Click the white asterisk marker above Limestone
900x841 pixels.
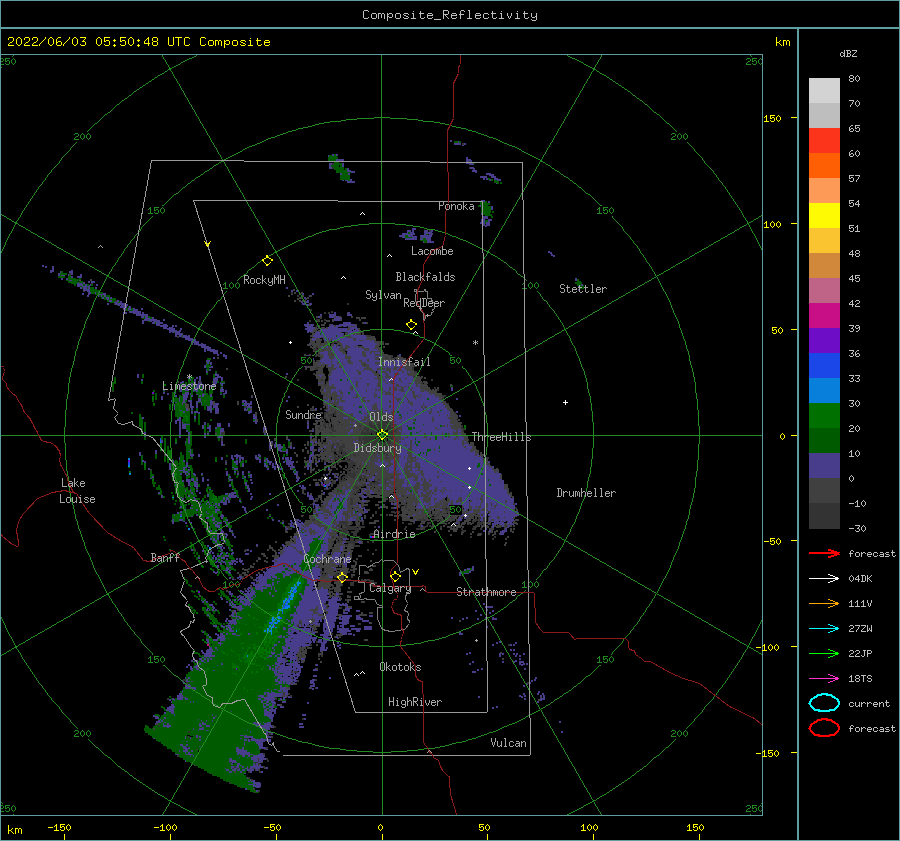189,377
